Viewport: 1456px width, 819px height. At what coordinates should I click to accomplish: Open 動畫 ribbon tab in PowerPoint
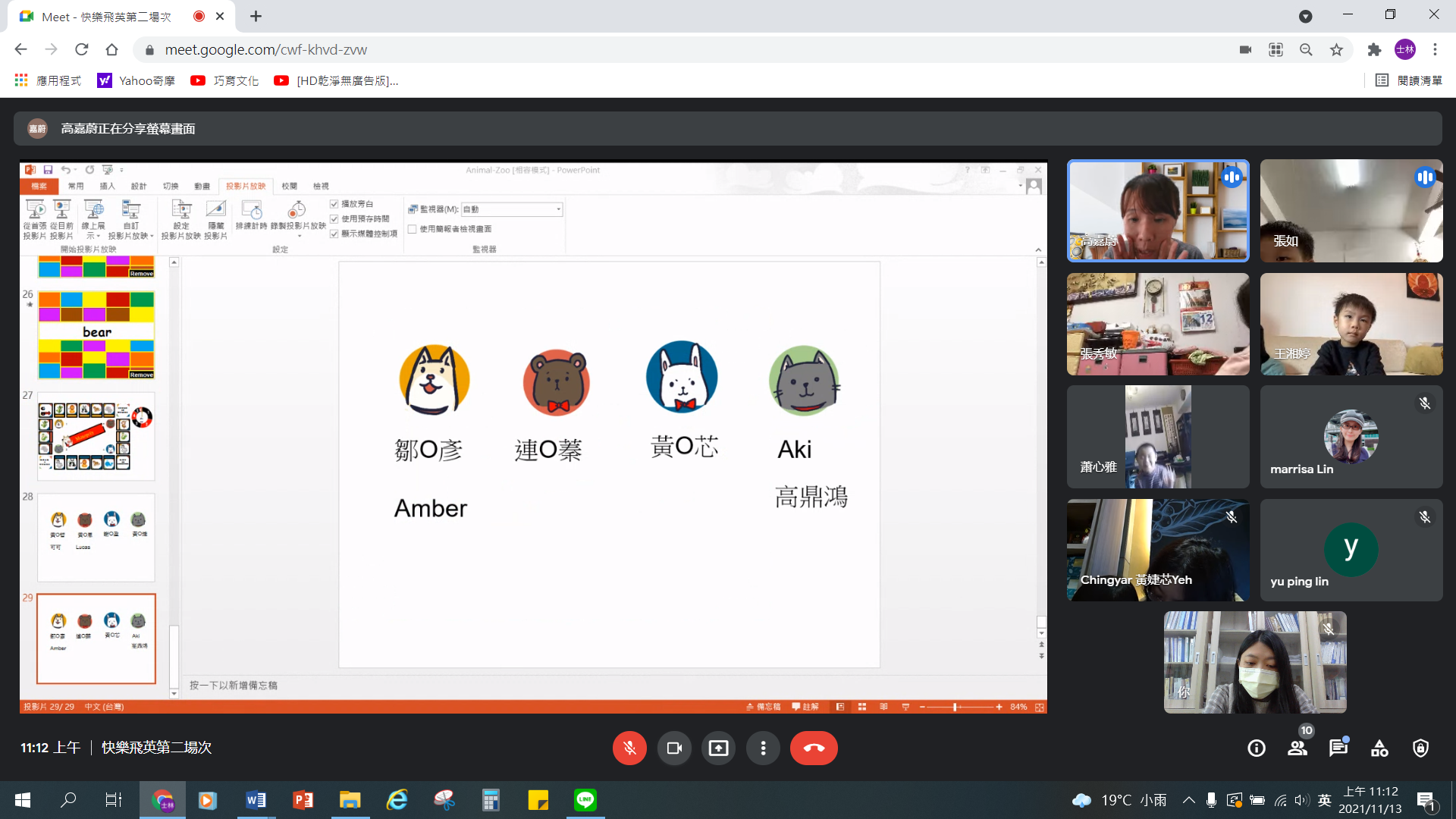tap(202, 186)
